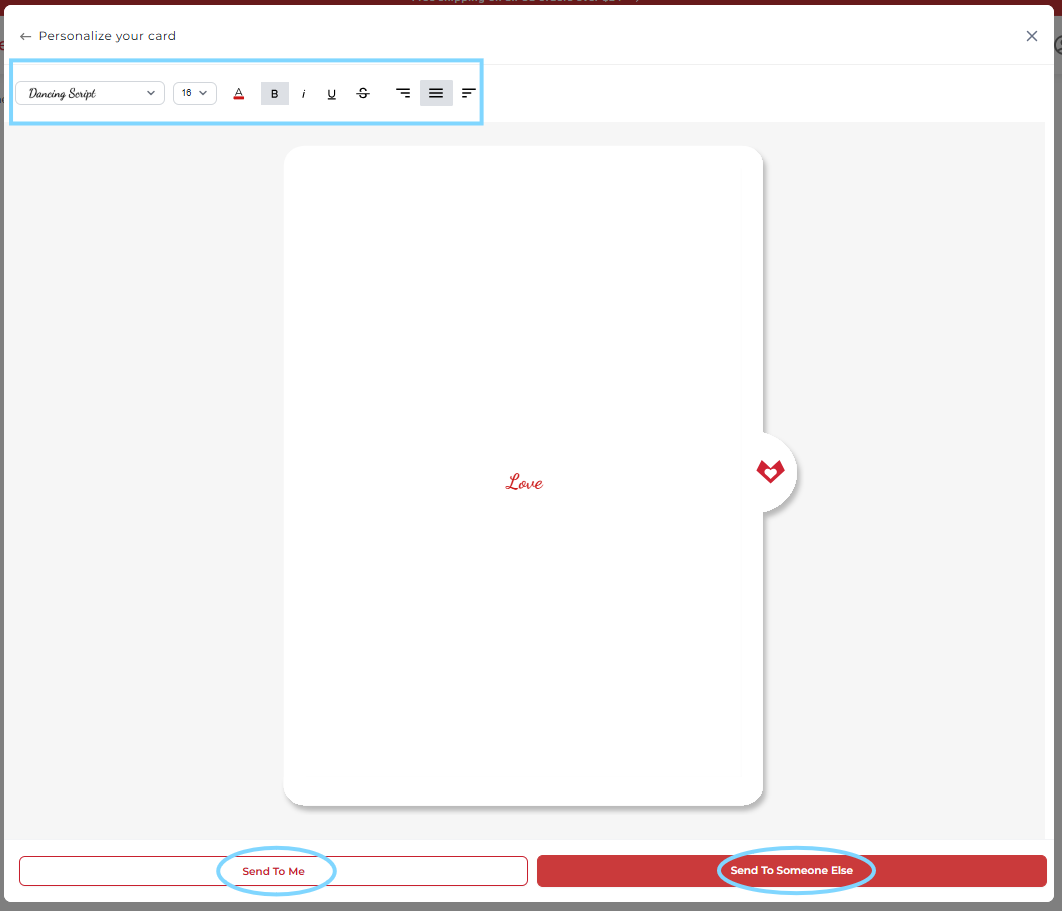Align text to the right
The width and height of the screenshot is (1062, 911).
click(403, 93)
